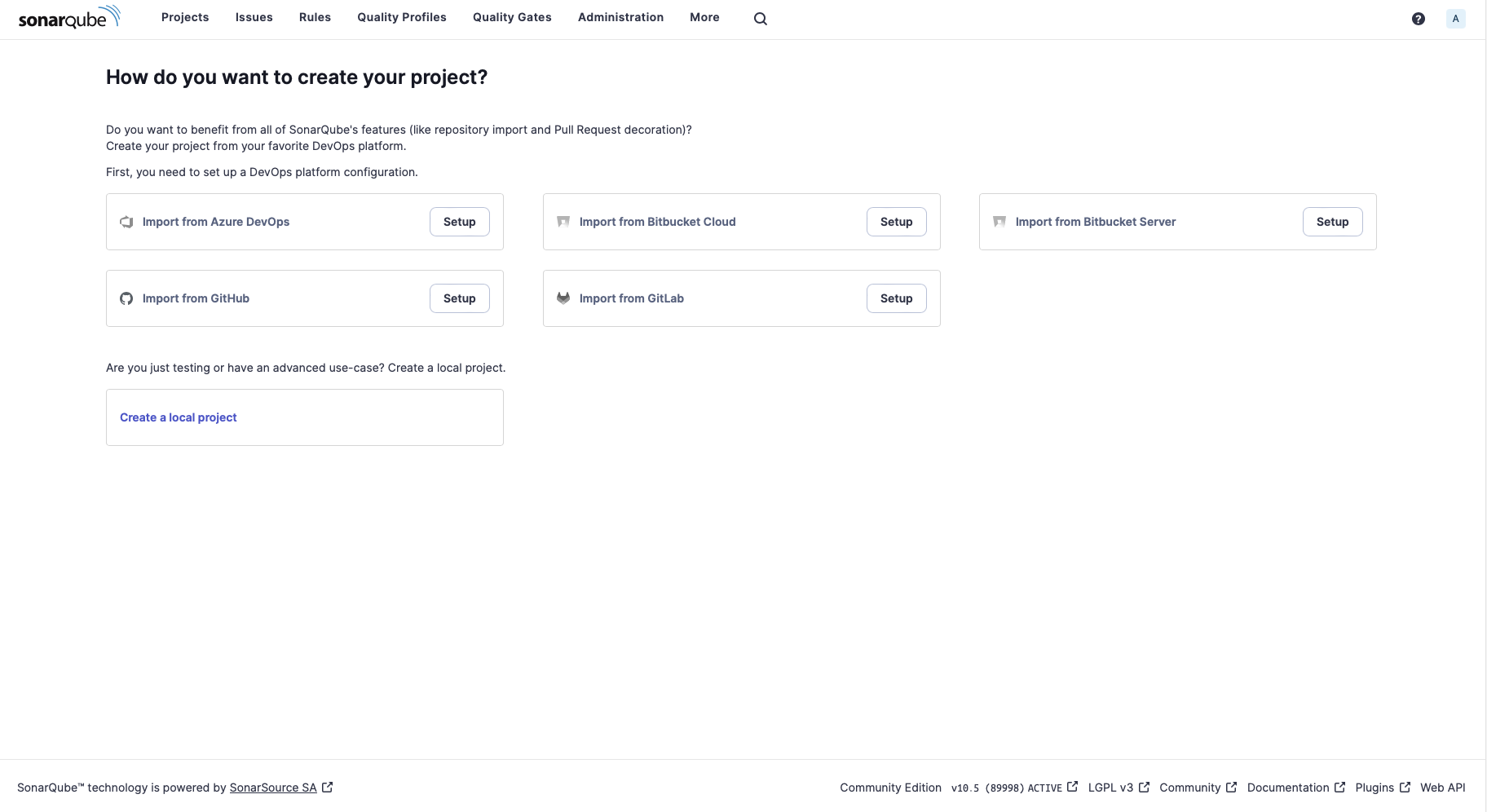Open the user avatar A menu
This screenshot has height=812, width=1487.
pos(1456,19)
